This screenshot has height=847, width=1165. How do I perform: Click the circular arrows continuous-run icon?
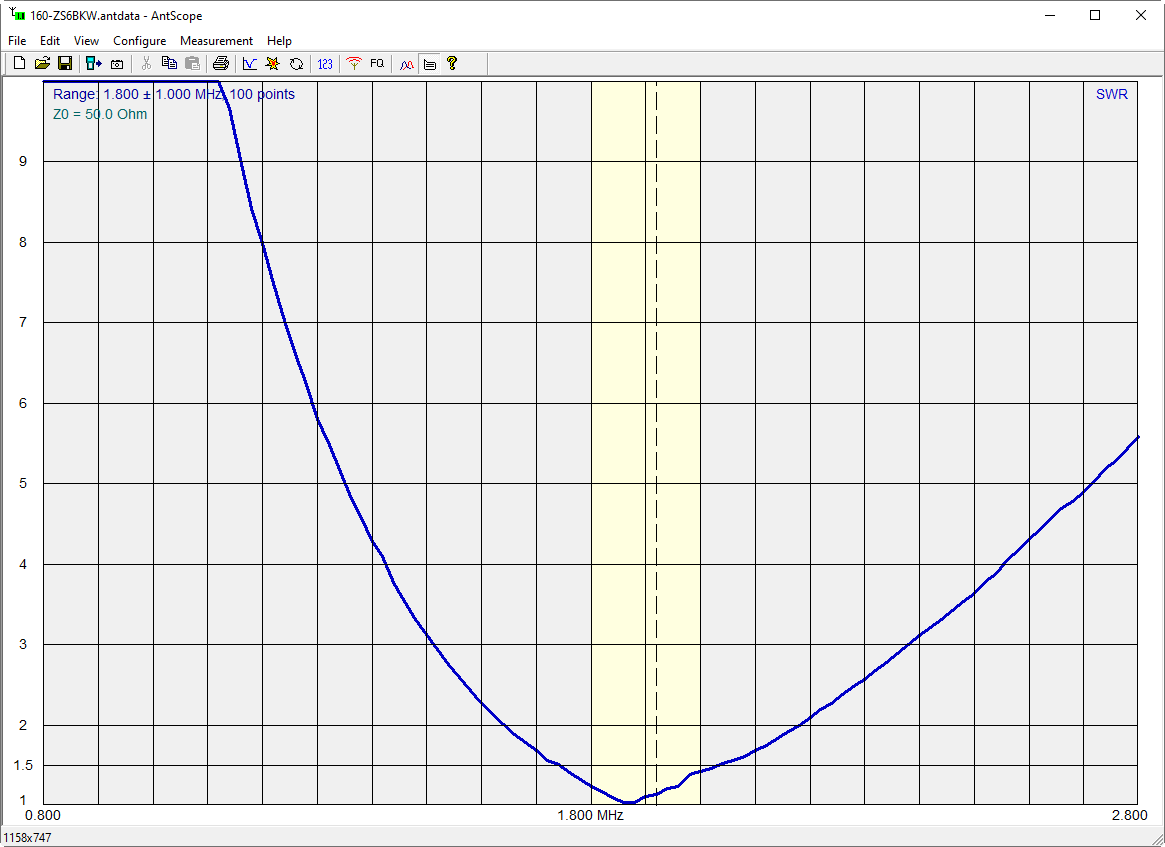296,64
